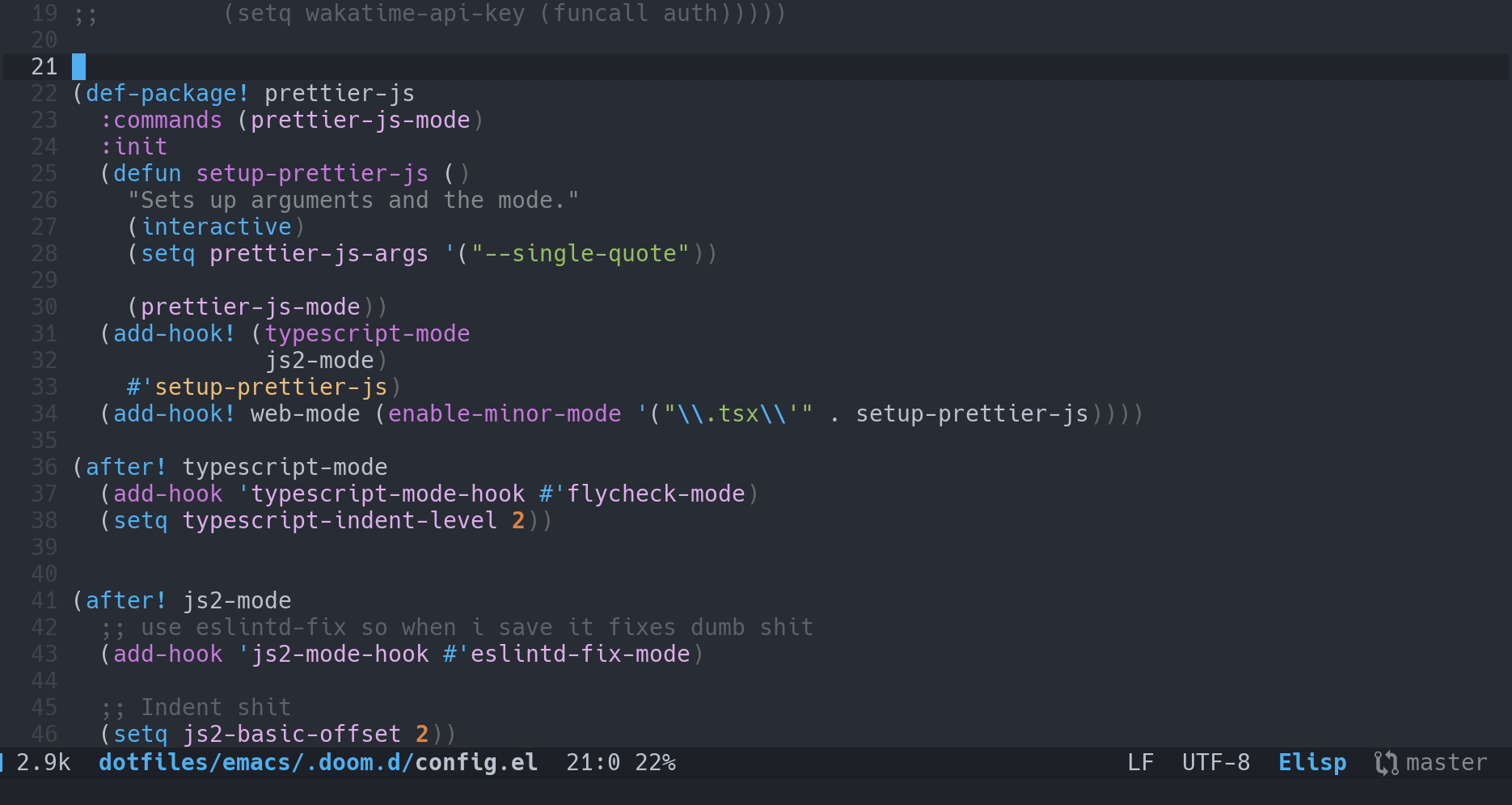1512x805 pixels.
Task: Click the LF line-ending indicator
Action: [1140, 762]
